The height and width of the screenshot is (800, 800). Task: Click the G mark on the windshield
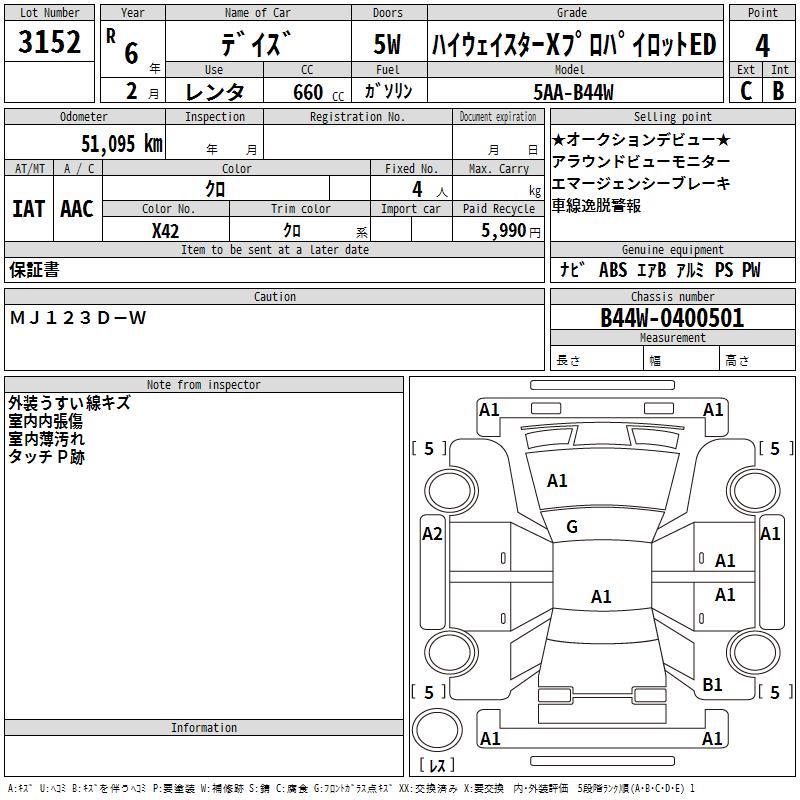point(572,527)
